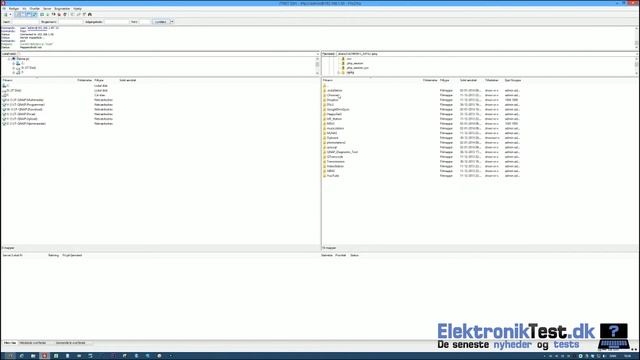This screenshot has height=360, width=640.
Task: Cancel the current operation icon
Action: click(53, 14)
